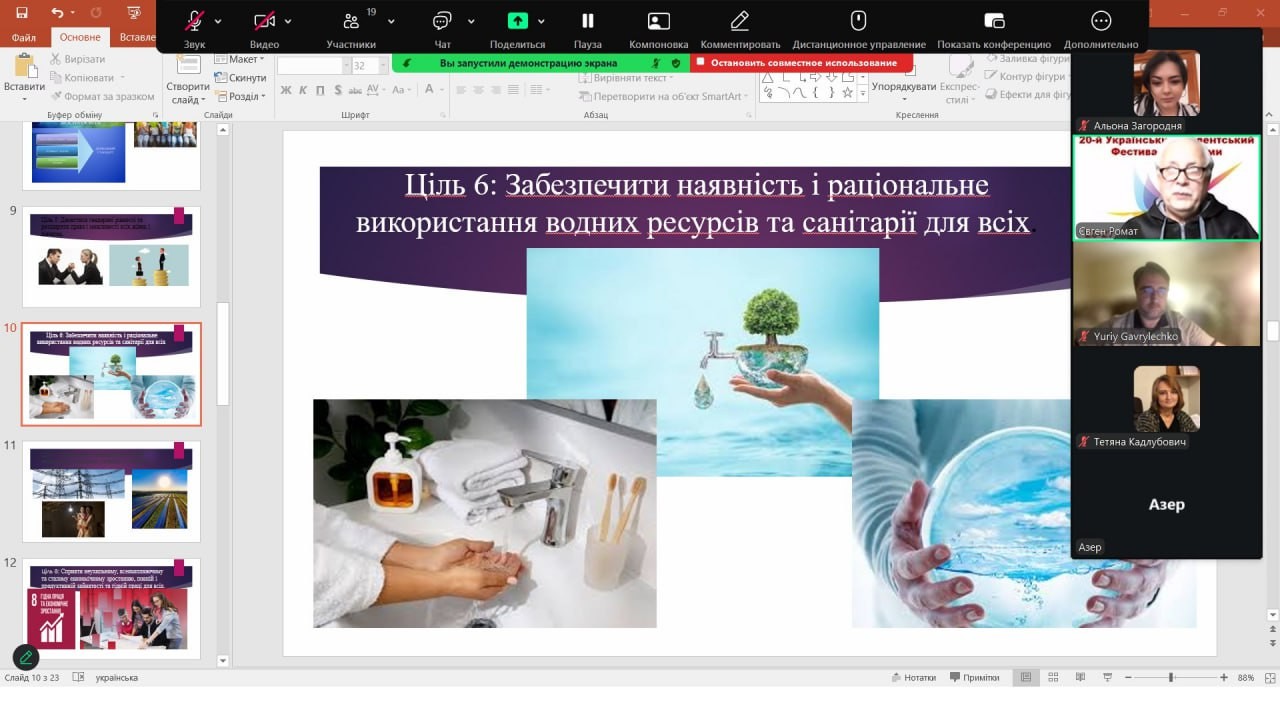
Task: Open the Zoom layout (Компоновка) icon
Action: [658, 20]
